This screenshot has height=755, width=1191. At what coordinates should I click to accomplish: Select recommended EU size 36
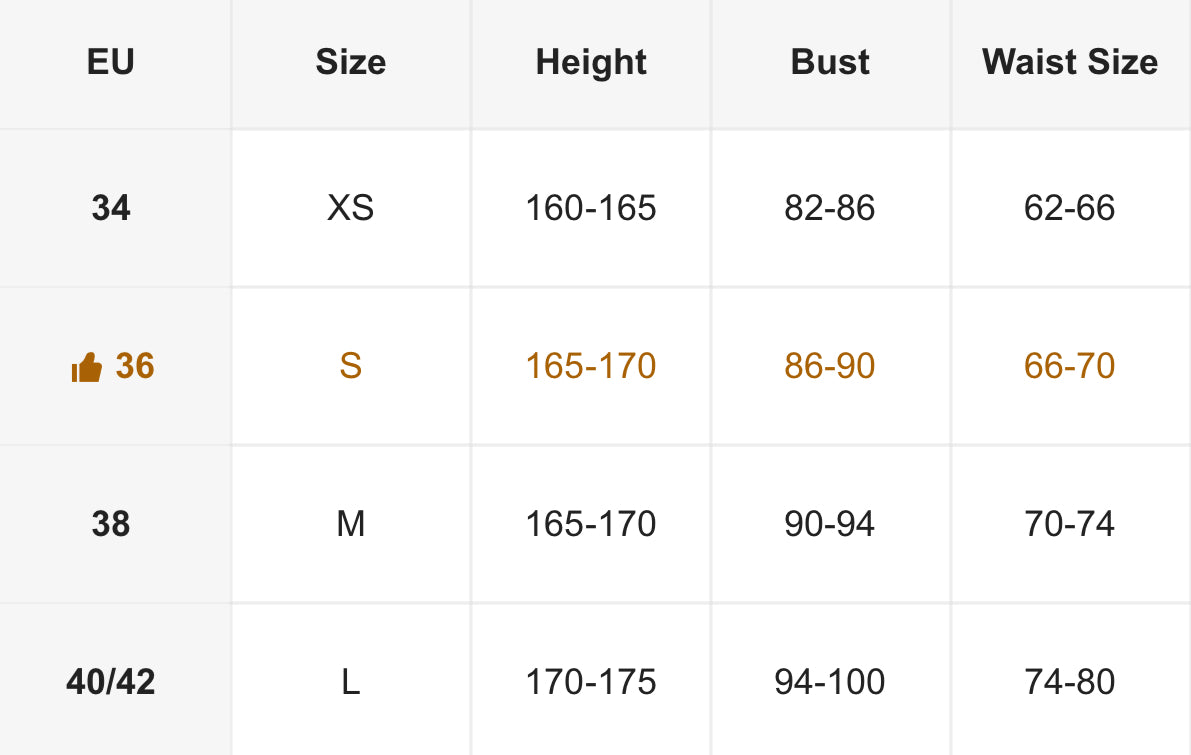coord(135,366)
